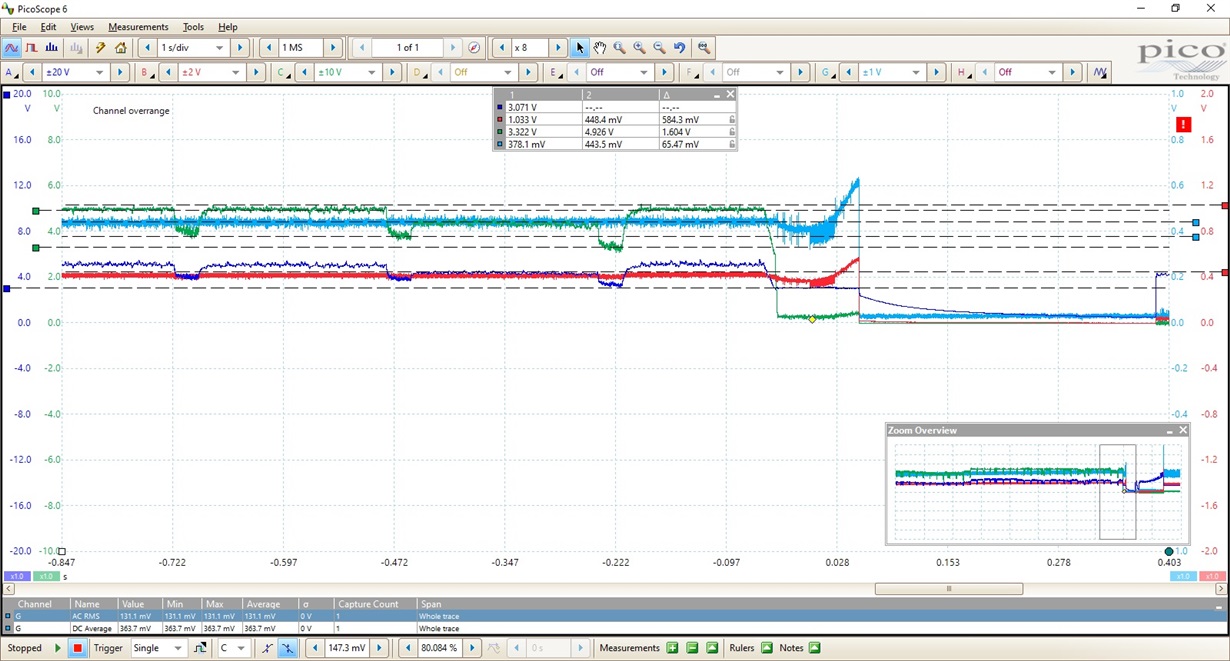Open channel A ±20 V range dropdown
Viewport: 1230px width, 661px height.
coord(100,72)
